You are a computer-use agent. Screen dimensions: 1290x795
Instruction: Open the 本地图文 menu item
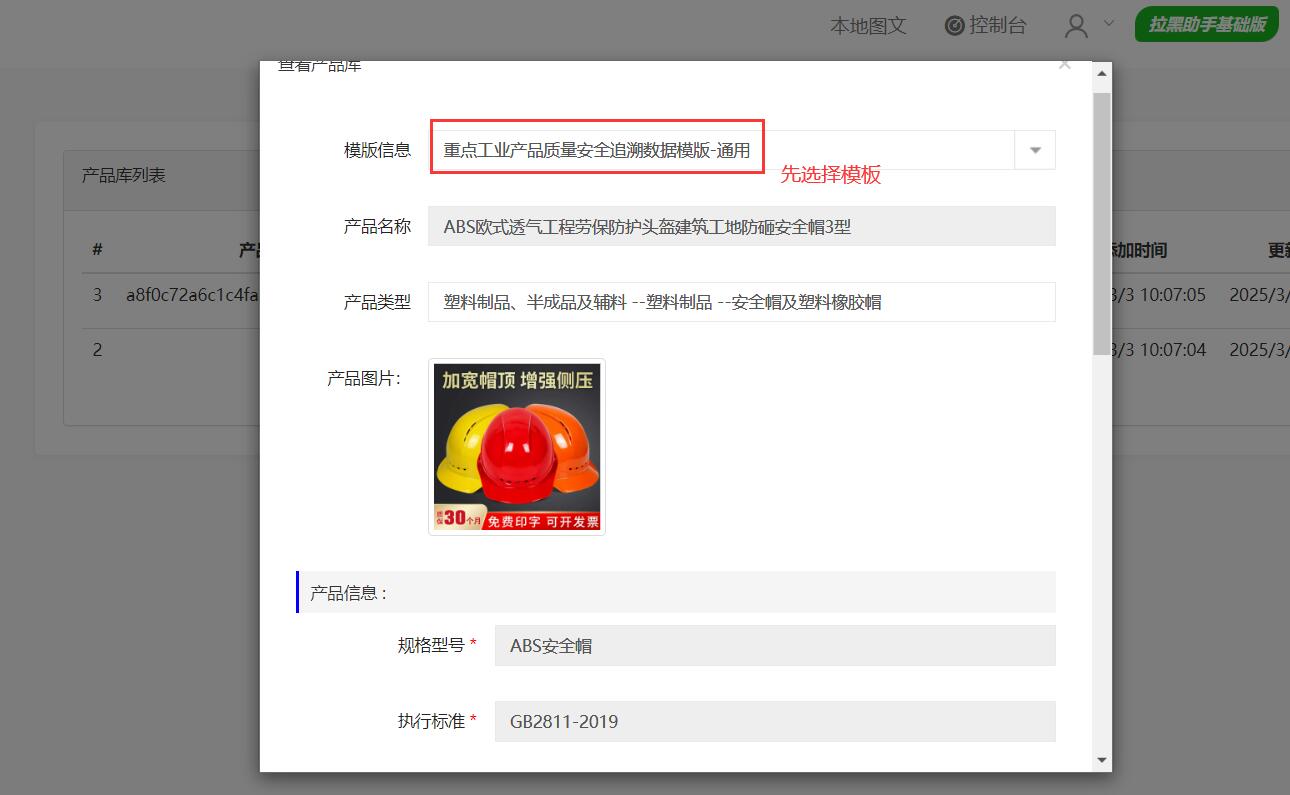click(868, 26)
